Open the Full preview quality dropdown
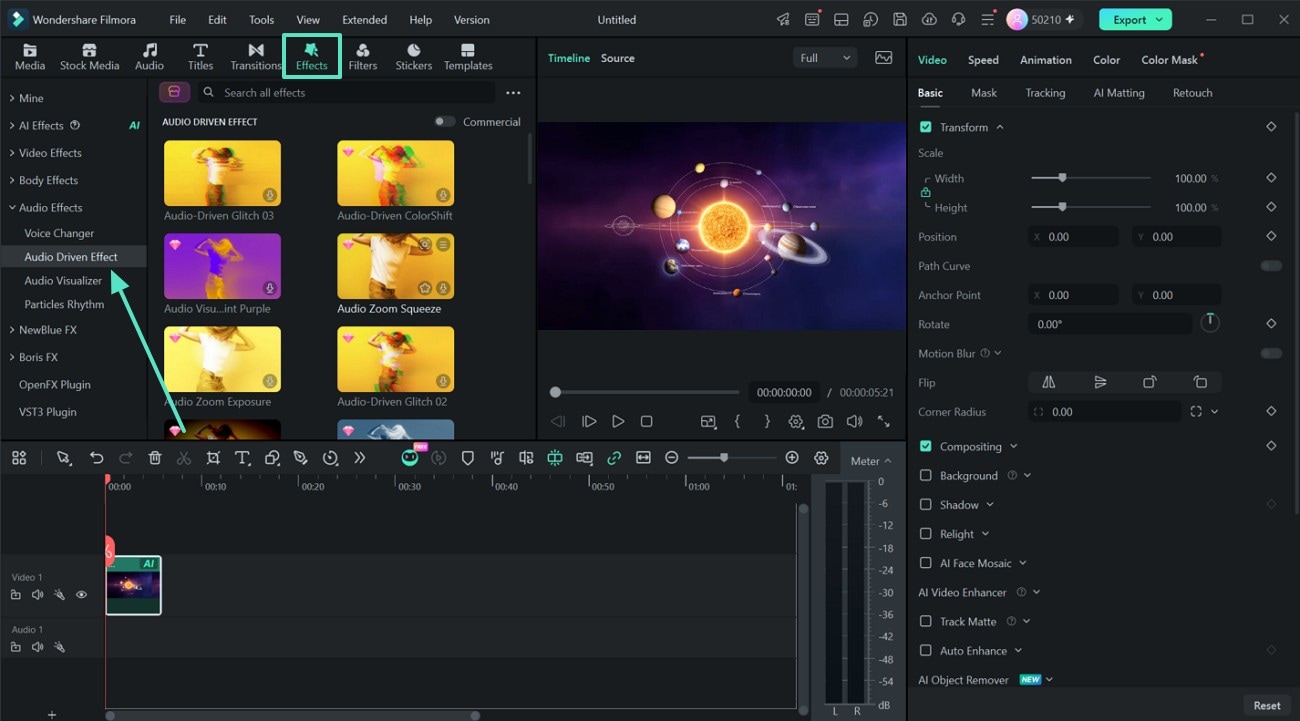The width and height of the screenshot is (1300, 721). pyautogui.click(x=825, y=58)
